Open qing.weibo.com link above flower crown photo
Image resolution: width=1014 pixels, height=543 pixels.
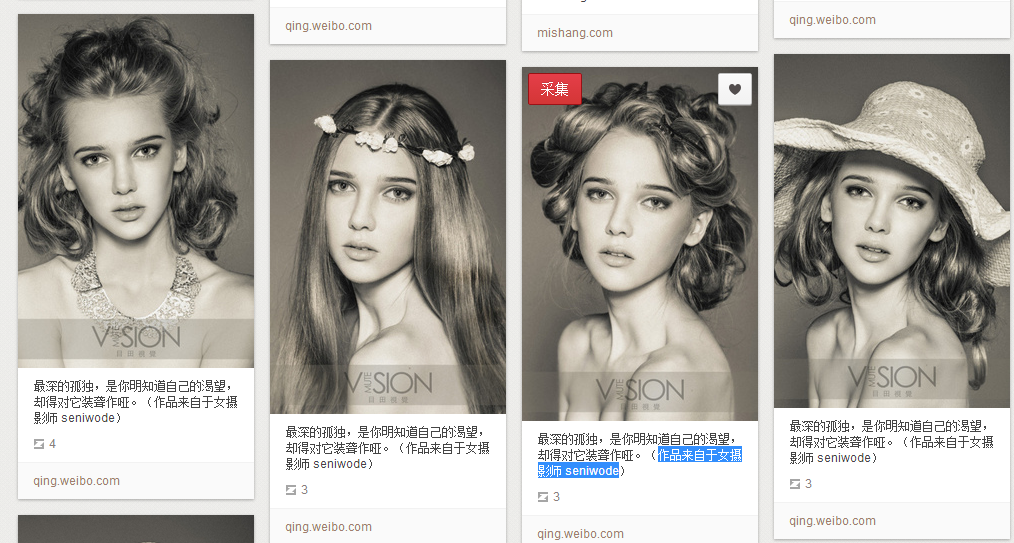(x=328, y=26)
